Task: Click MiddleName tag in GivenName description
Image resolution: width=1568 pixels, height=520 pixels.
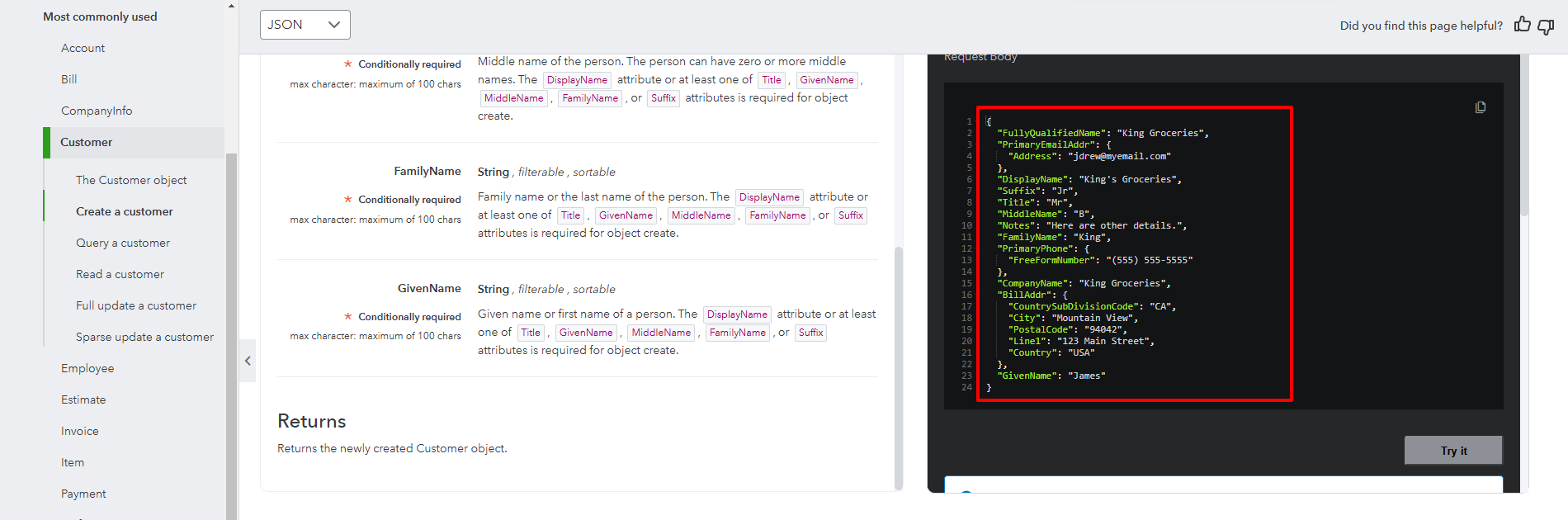Action: click(x=661, y=333)
